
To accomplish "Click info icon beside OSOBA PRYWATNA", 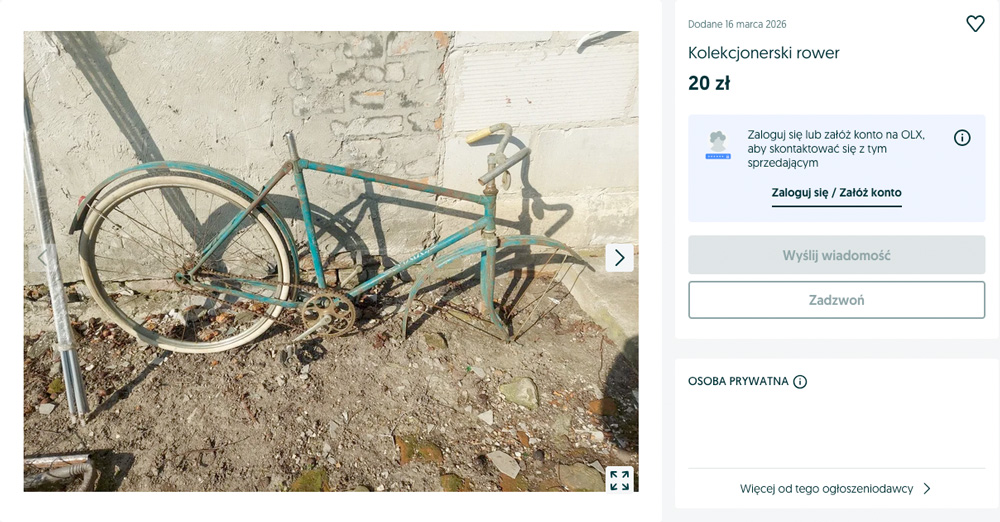I will pos(800,382).
